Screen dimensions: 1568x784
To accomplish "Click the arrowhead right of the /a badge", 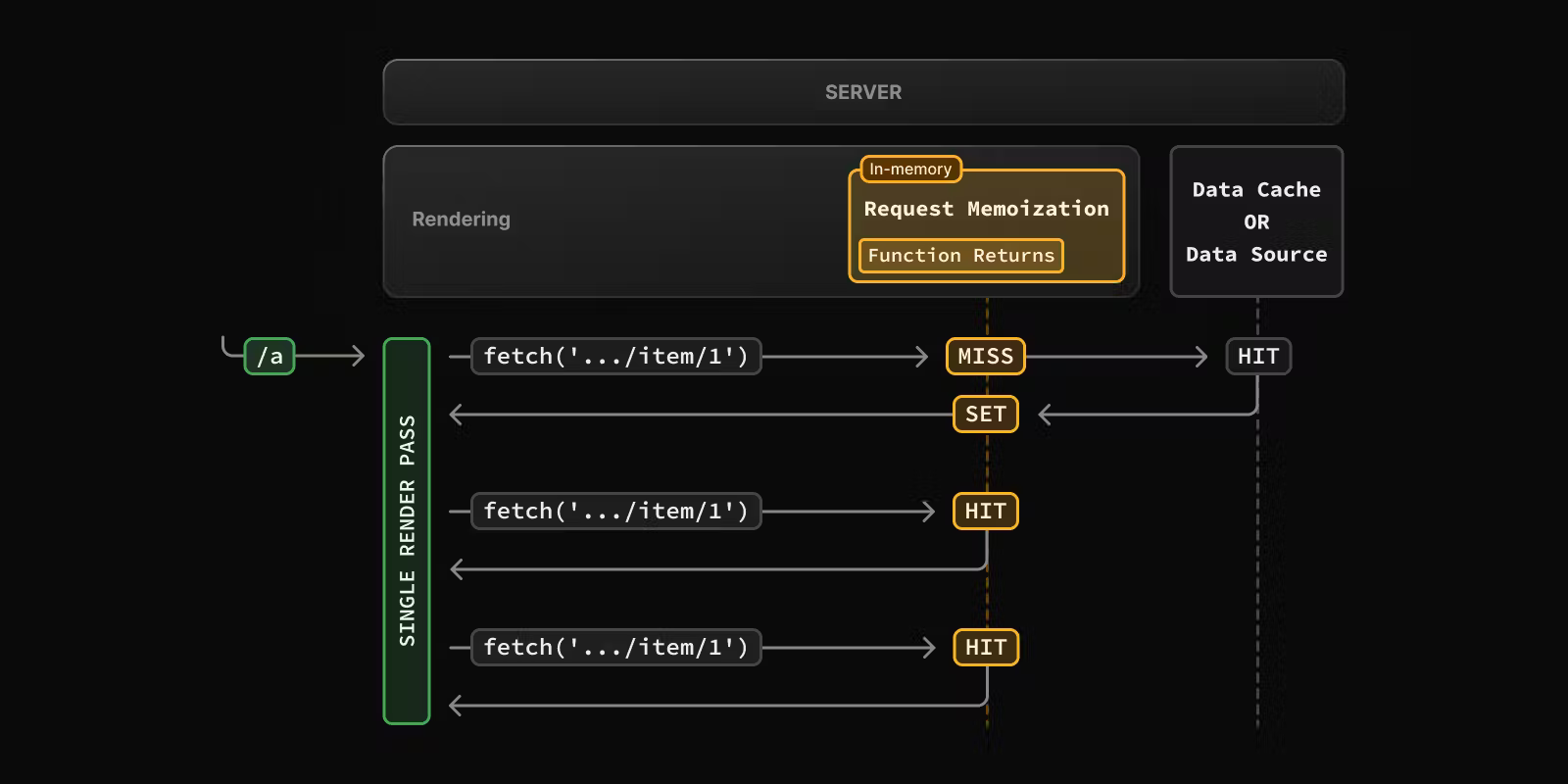I will (x=359, y=357).
